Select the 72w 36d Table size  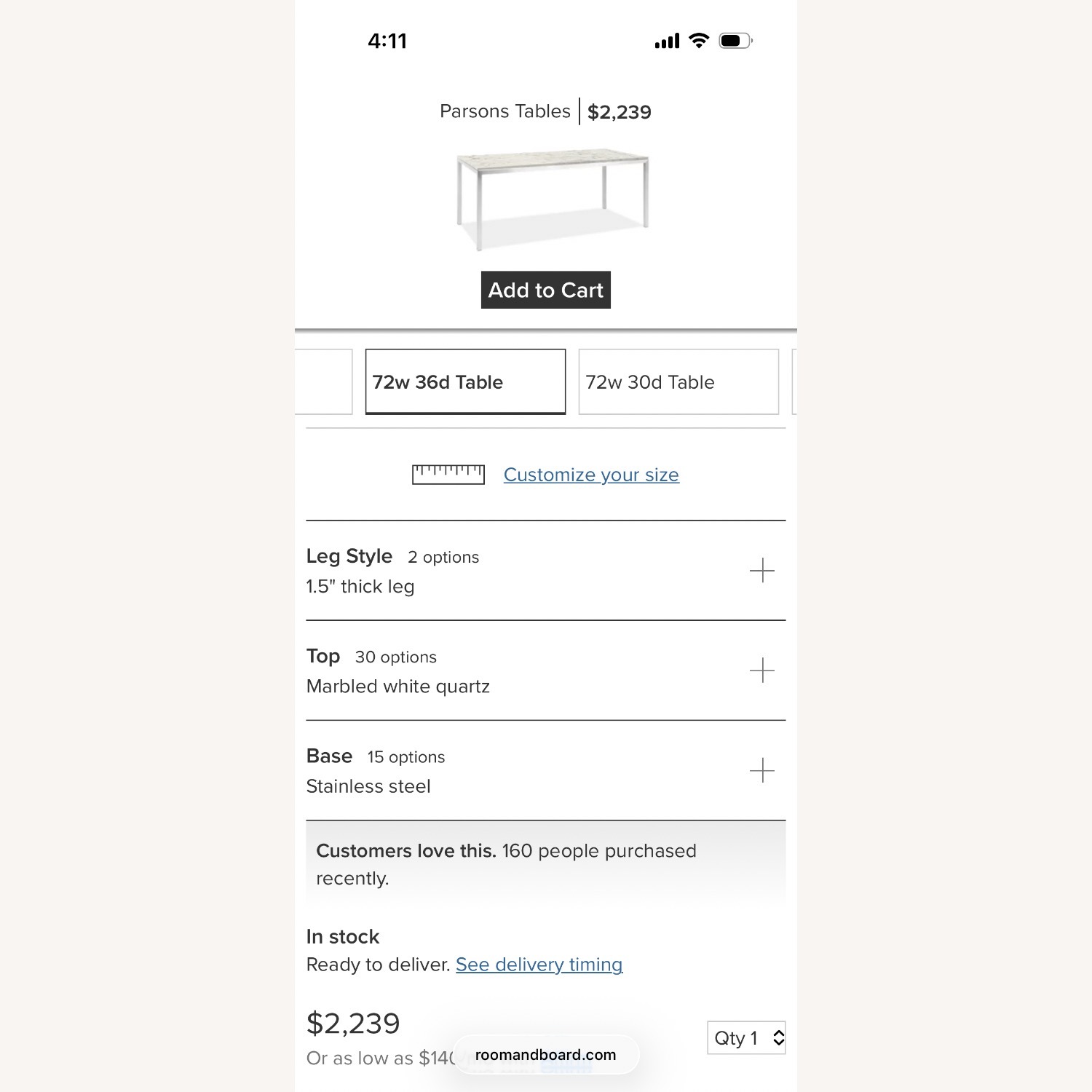coord(465,382)
